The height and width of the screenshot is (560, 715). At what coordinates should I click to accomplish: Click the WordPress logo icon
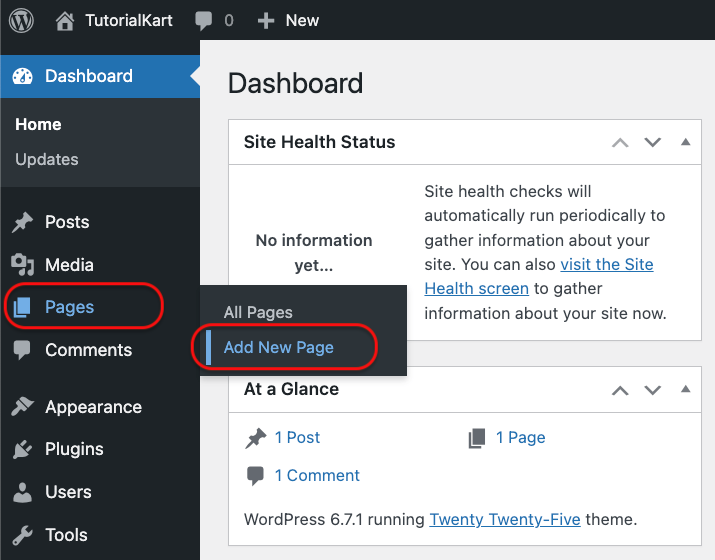[x=21, y=21]
